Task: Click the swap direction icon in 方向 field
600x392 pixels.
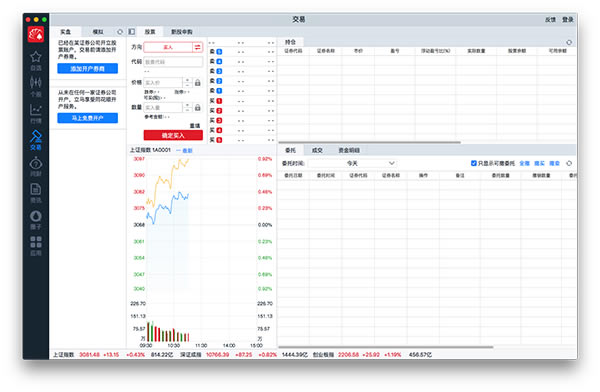Action: pos(197,47)
